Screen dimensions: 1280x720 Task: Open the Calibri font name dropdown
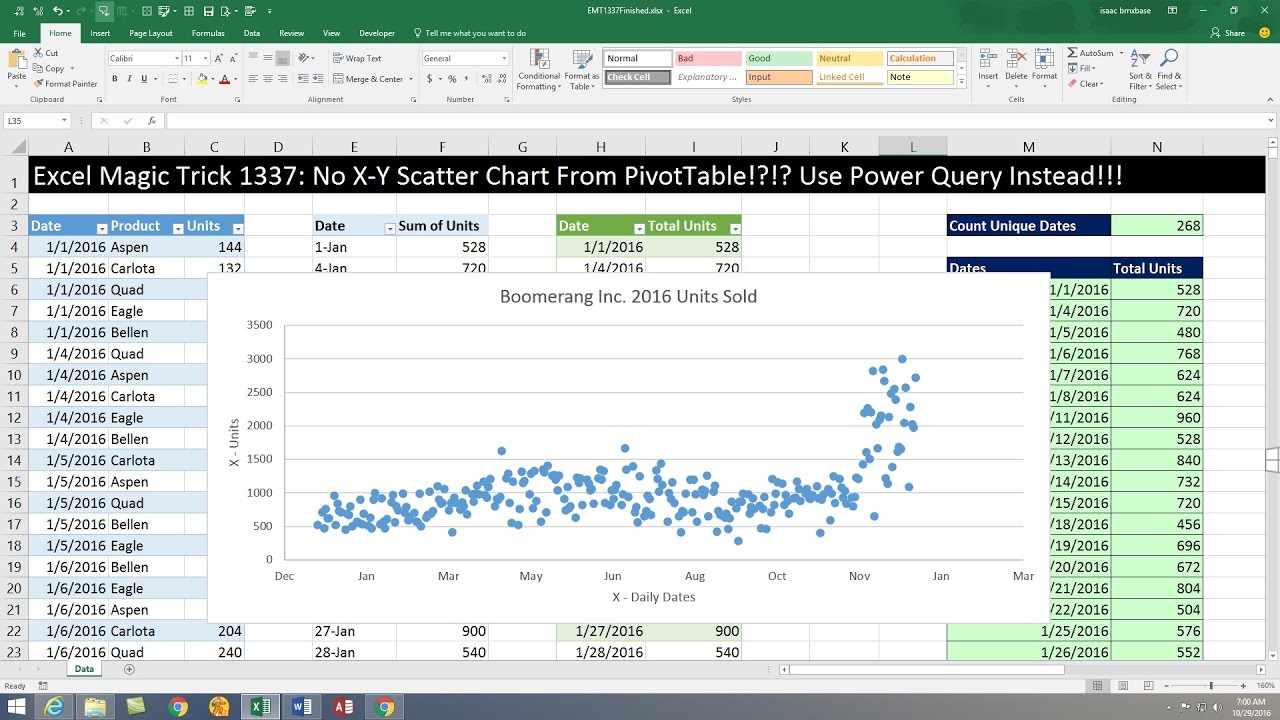(176, 58)
